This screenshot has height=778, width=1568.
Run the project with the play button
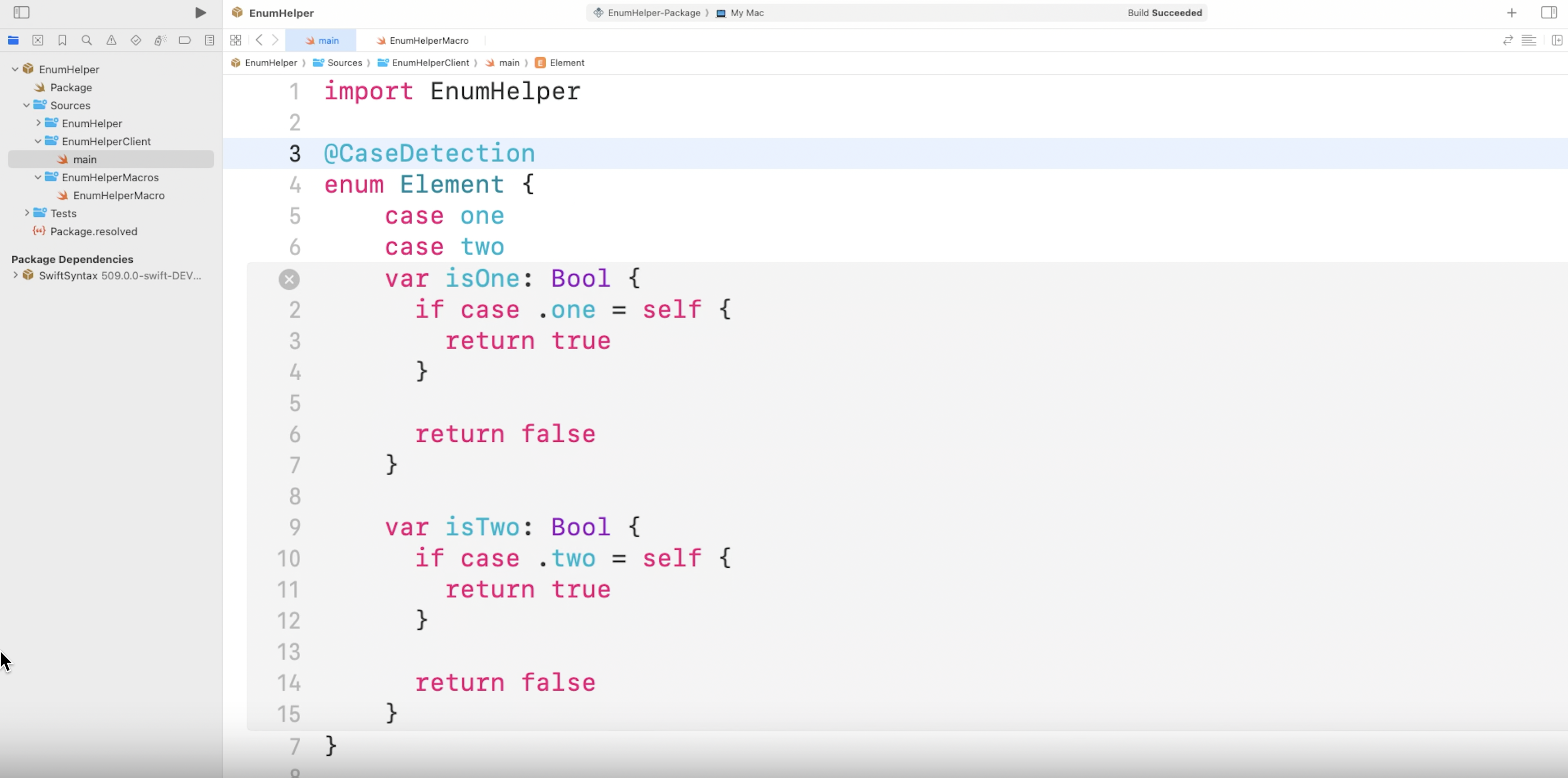coord(200,13)
